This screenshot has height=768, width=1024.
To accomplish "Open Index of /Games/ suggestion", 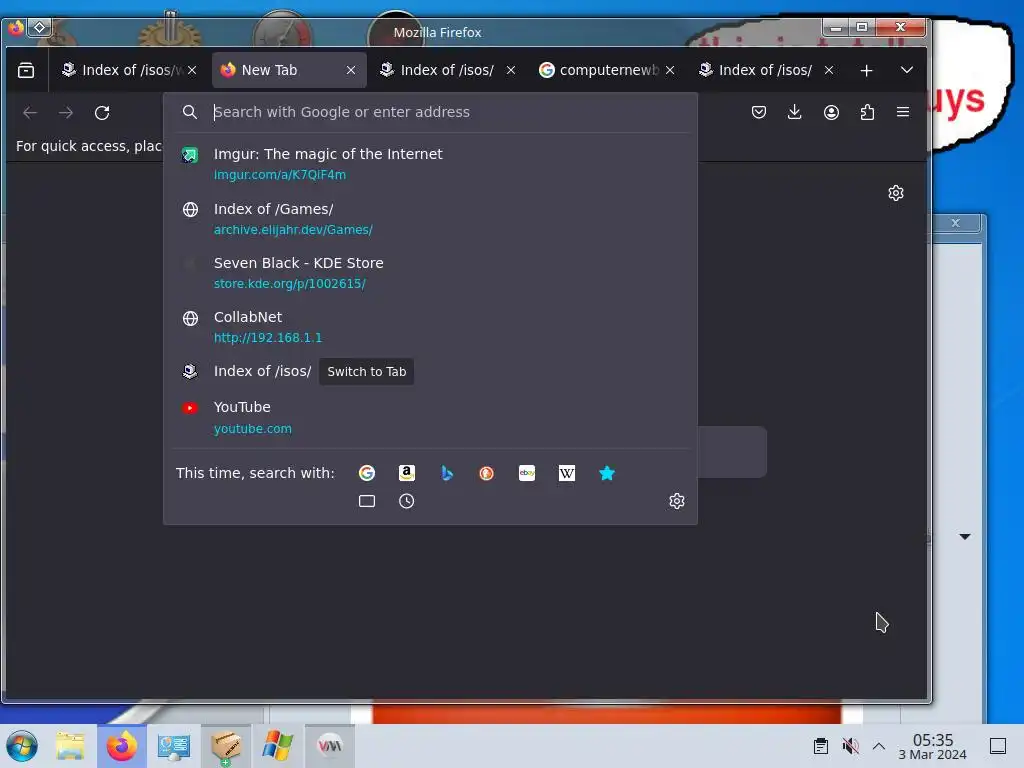I will click(x=430, y=219).
